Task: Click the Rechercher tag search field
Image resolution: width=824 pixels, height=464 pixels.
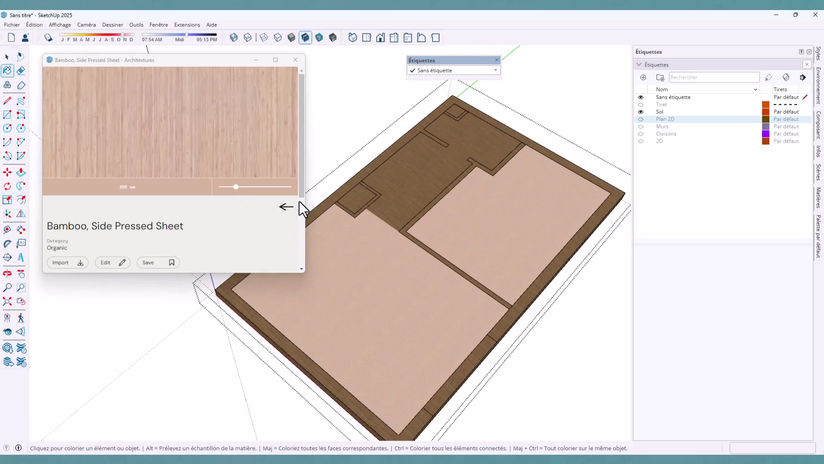Action: click(714, 77)
